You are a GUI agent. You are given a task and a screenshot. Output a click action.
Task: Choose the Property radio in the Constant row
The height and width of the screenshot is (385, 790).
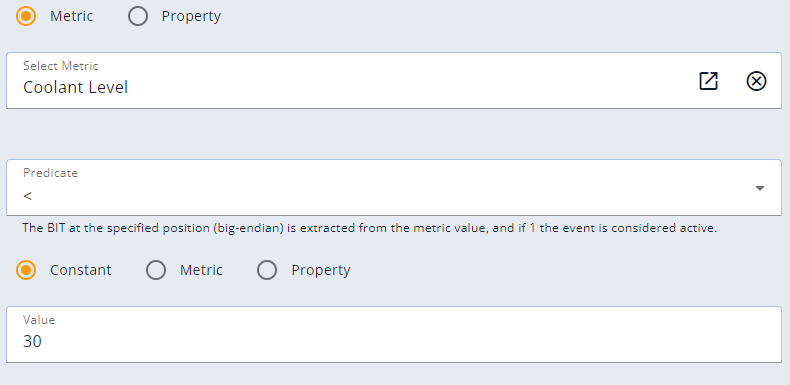point(267,270)
